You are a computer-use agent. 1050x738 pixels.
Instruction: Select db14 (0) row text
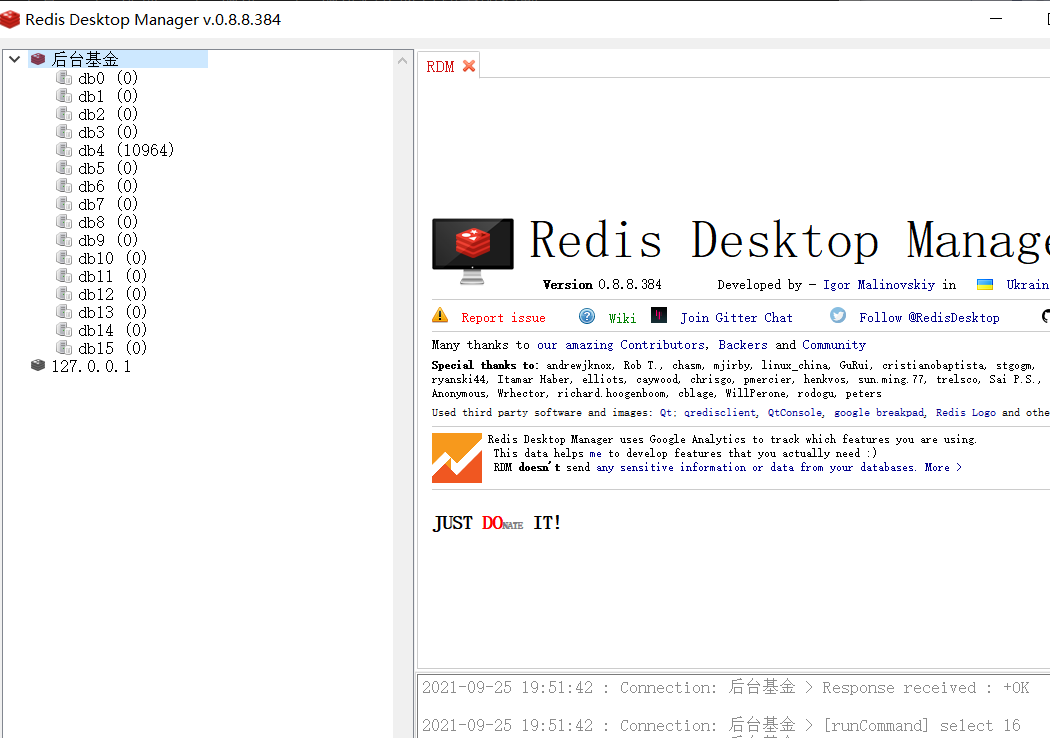click(x=112, y=330)
